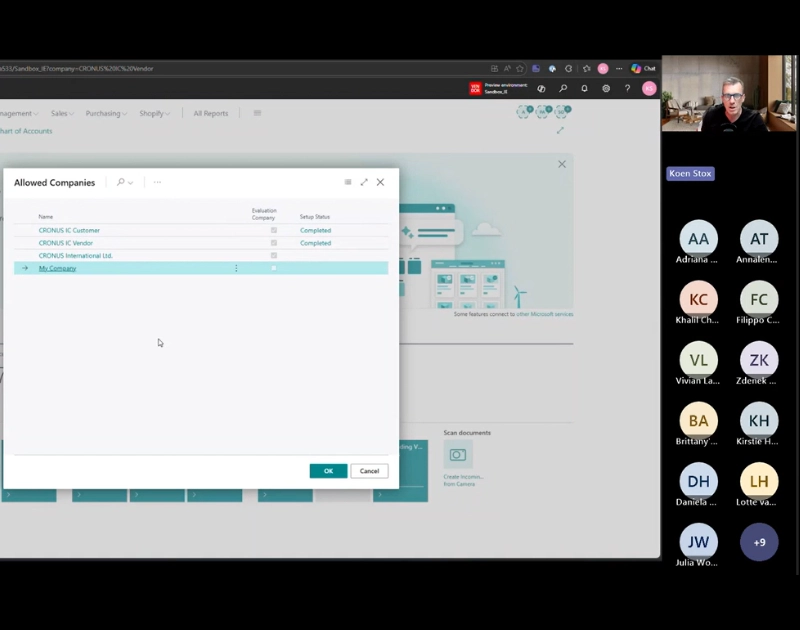Click the SO teaching tip bubble
This screenshot has height=630, width=800.
(x=562, y=112)
